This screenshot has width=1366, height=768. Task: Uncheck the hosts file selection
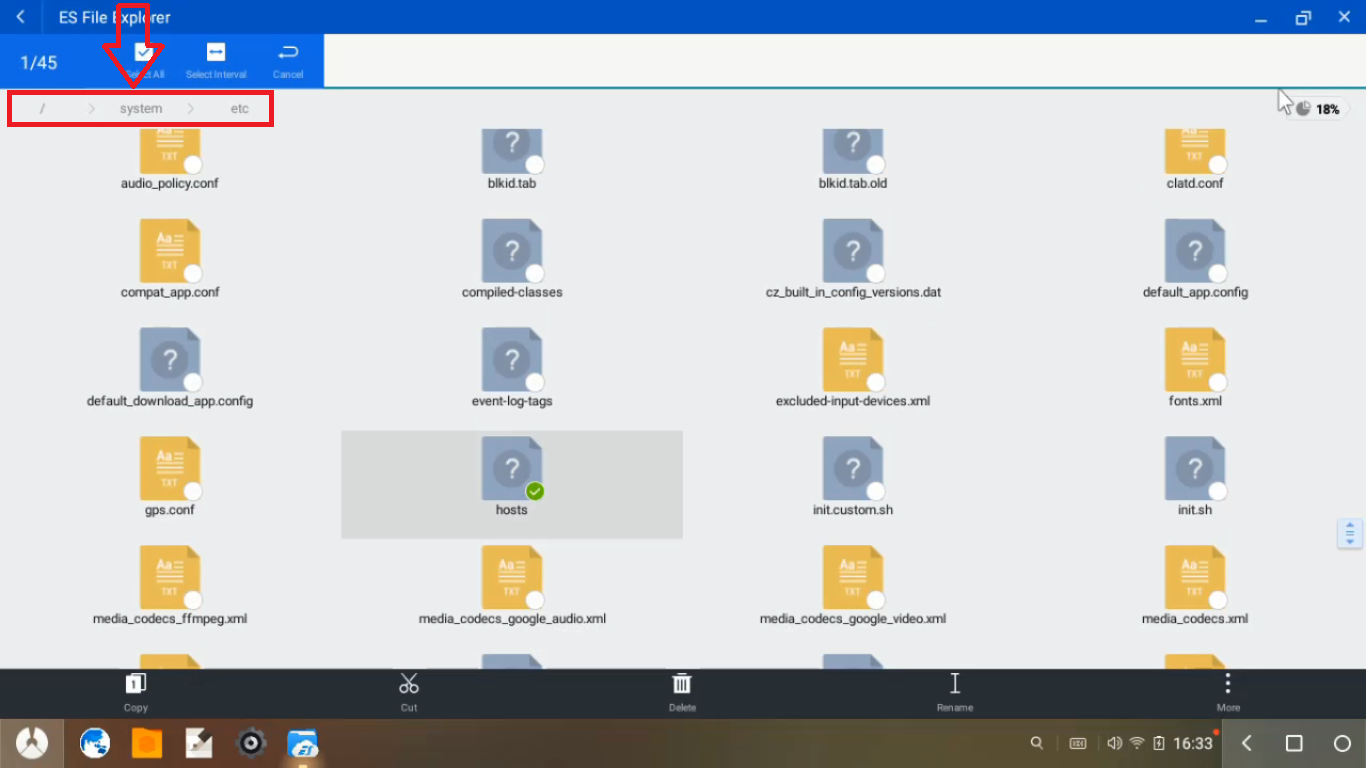[x=535, y=491]
